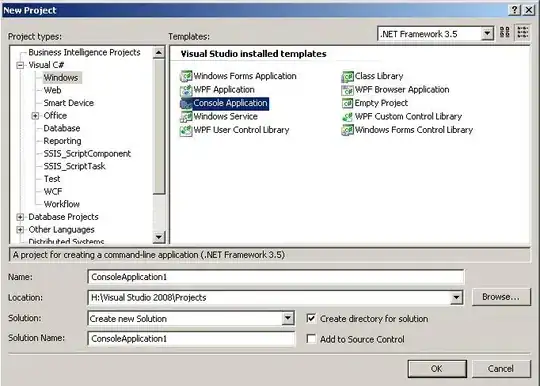Click the WPF Custom Control Library label
Viewport: 540px width, 386px height.
[x=408, y=117]
